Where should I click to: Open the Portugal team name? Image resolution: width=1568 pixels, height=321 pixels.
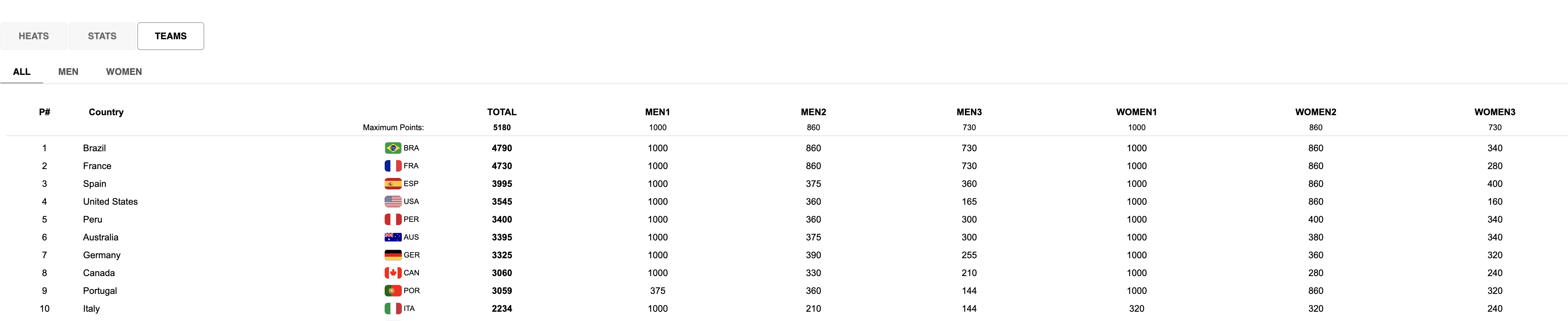tap(100, 291)
